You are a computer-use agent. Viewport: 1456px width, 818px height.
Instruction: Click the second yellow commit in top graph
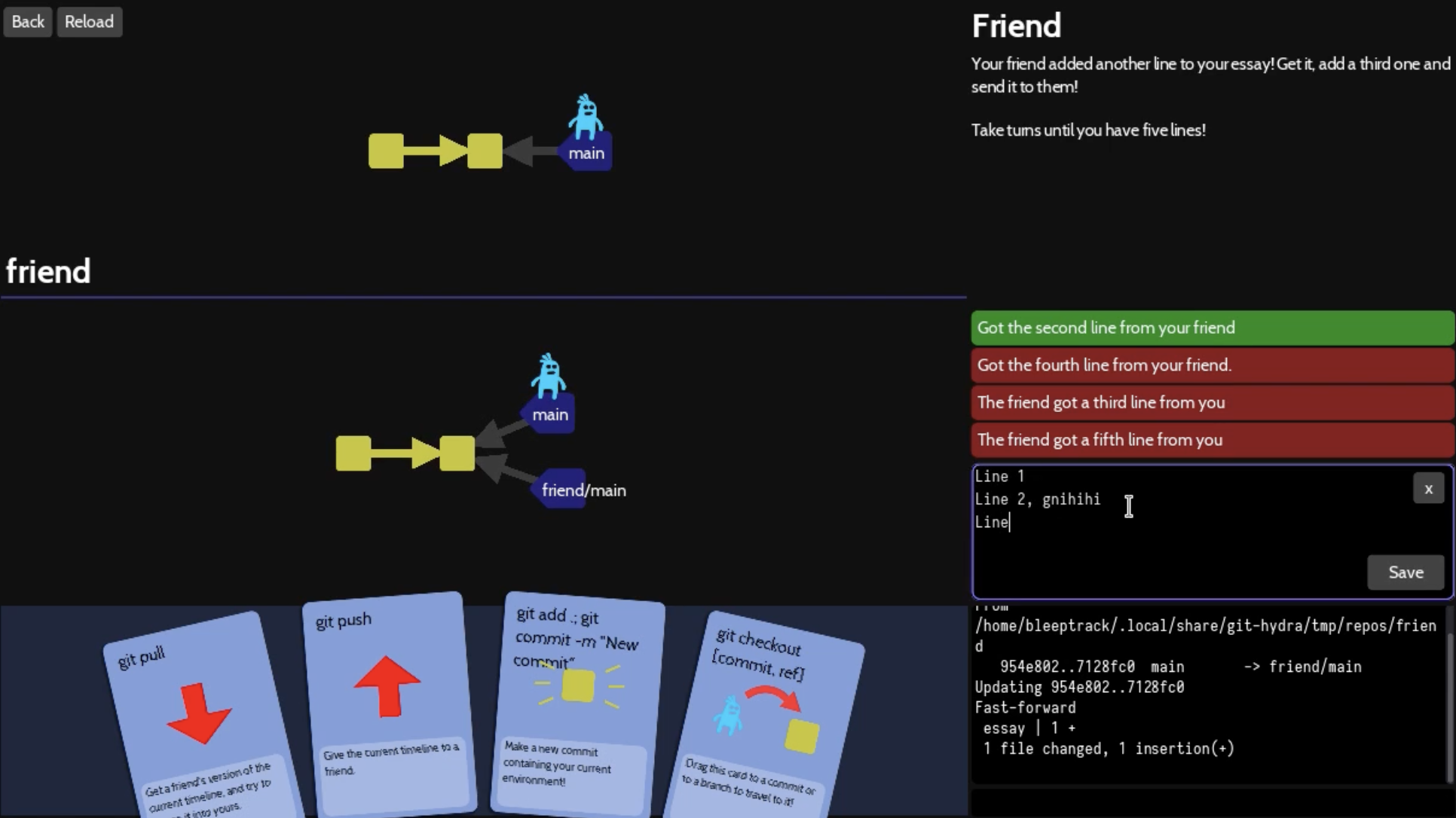(x=485, y=151)
